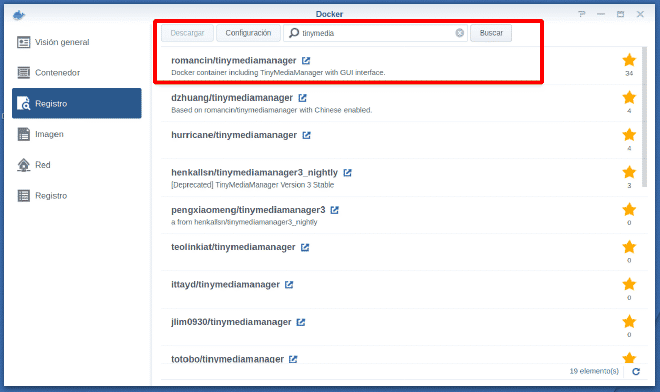Click the help question mark icon
This screenshot has height=392, width=660.
(582, 14)
